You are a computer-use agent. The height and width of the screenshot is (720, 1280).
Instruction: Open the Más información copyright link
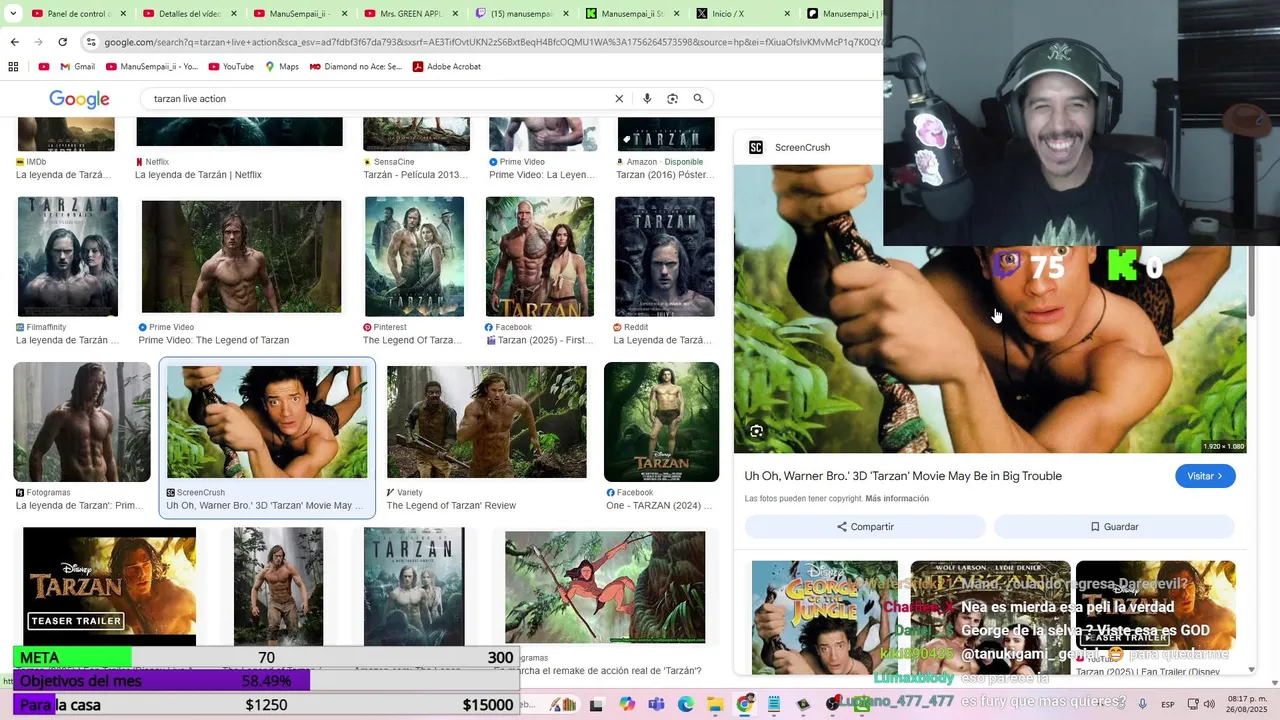click(897, 498)
